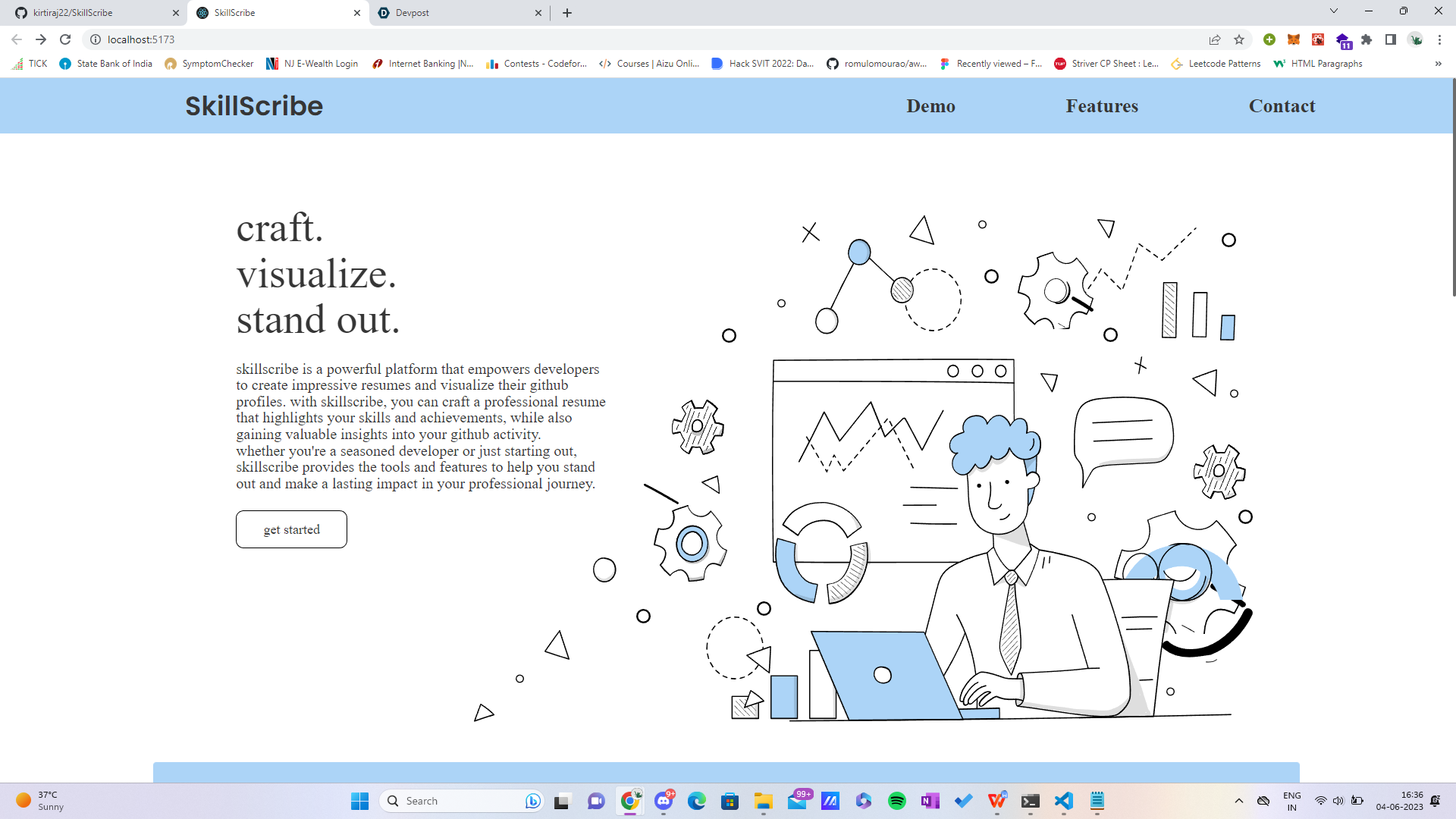The width and height of the screenshot is (1456, 819).
Task: Click the get started button
Action: click(291, 529)
